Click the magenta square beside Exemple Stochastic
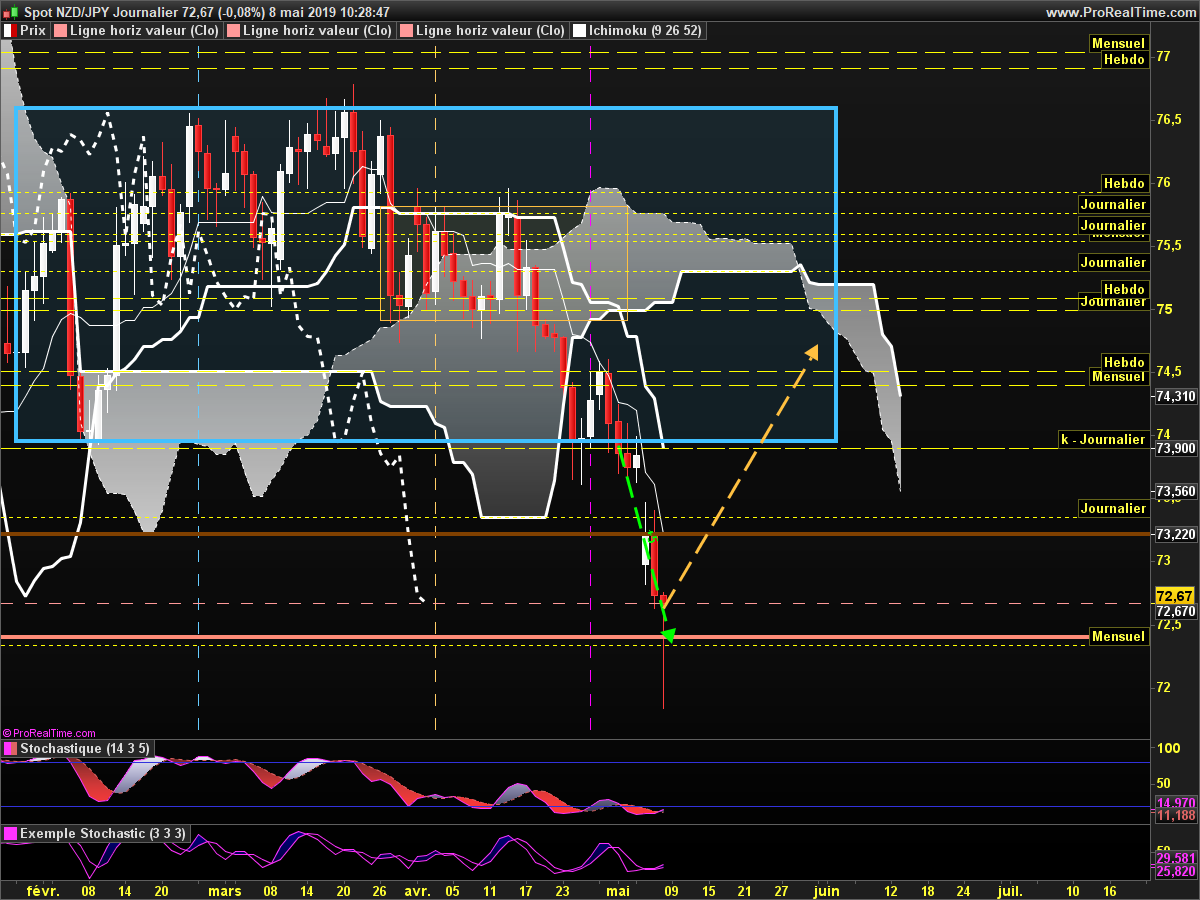This screenshot has height=900, width=1200. click(10, 833)
